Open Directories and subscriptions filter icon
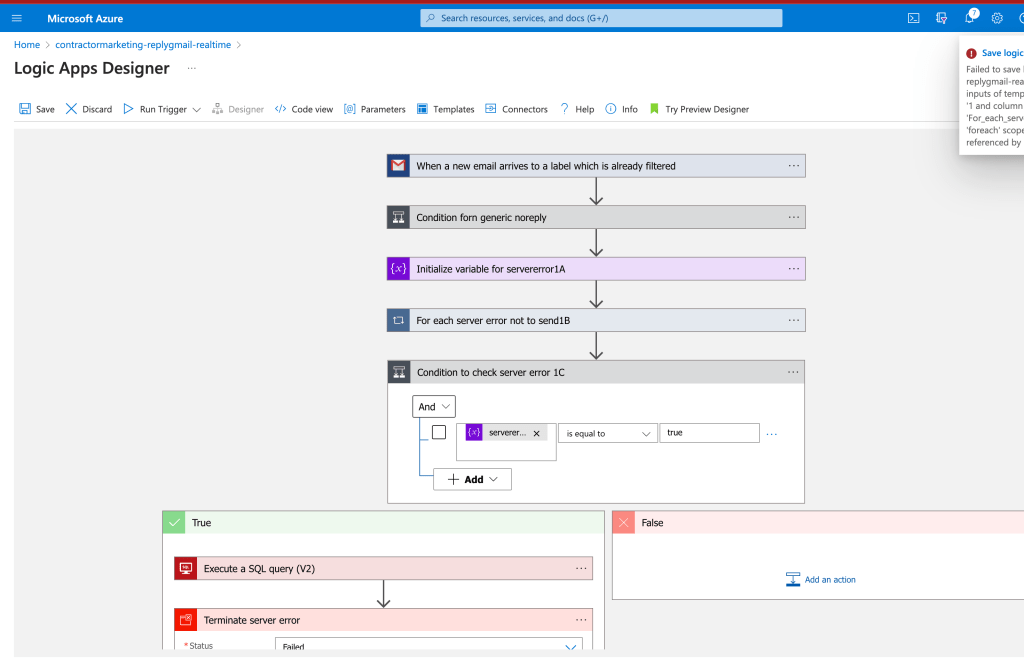Screen dimensions: 1024x671 (941, 18)
